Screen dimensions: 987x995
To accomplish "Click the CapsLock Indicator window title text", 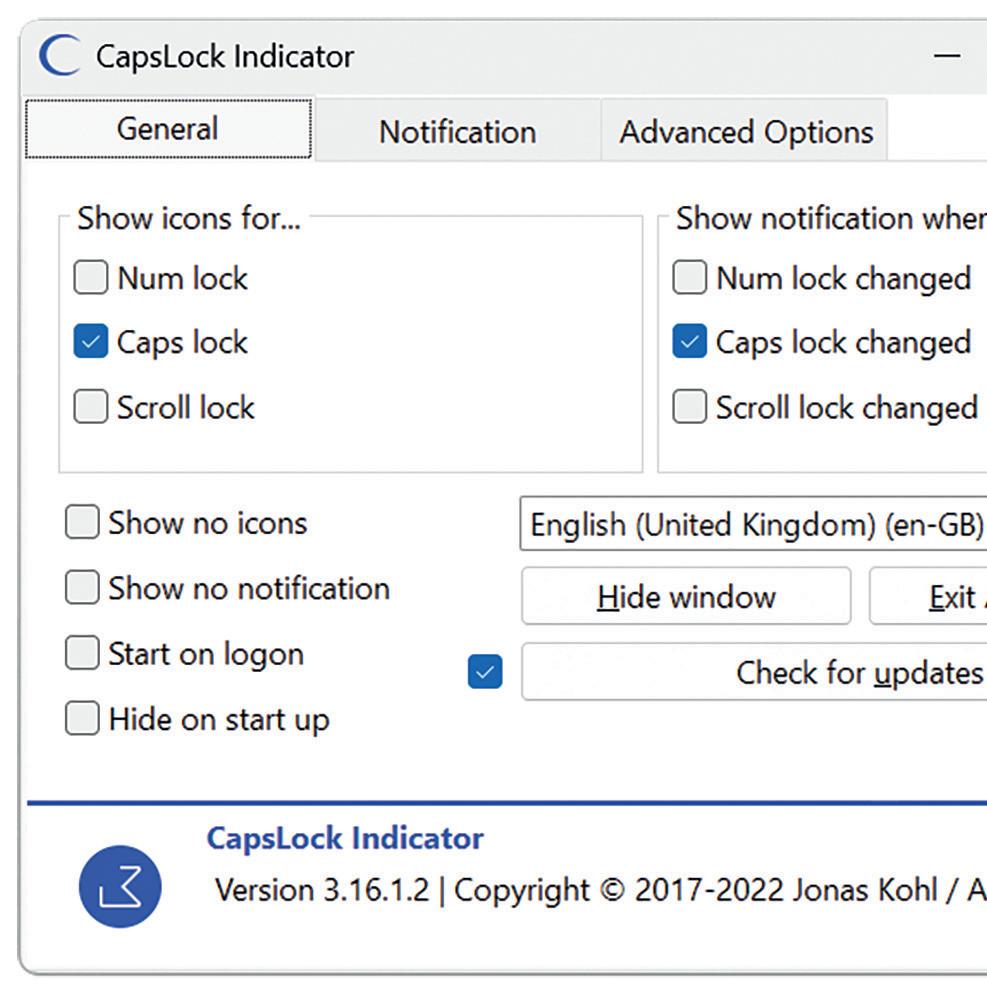I will click(x=225, y=56).
